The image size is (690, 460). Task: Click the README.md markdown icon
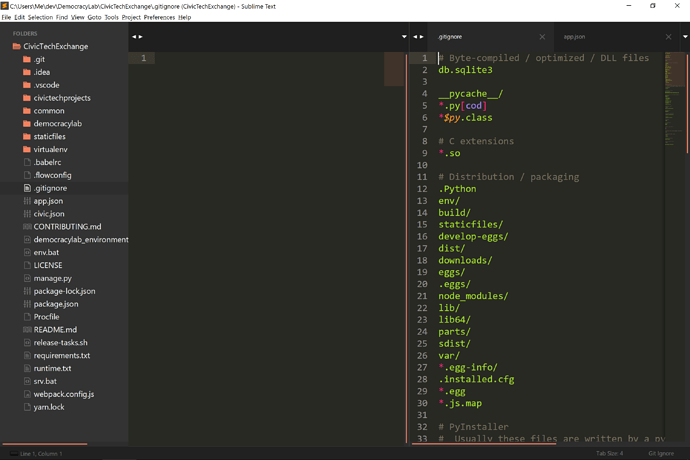tap(27, 330)
